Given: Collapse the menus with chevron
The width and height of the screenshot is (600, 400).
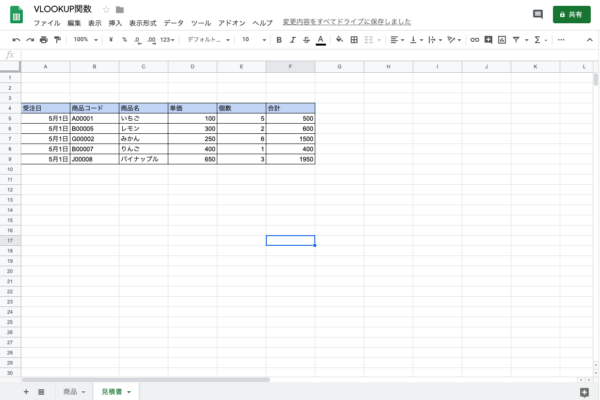Looking at the screenshot, I should (x=589, y=39).
